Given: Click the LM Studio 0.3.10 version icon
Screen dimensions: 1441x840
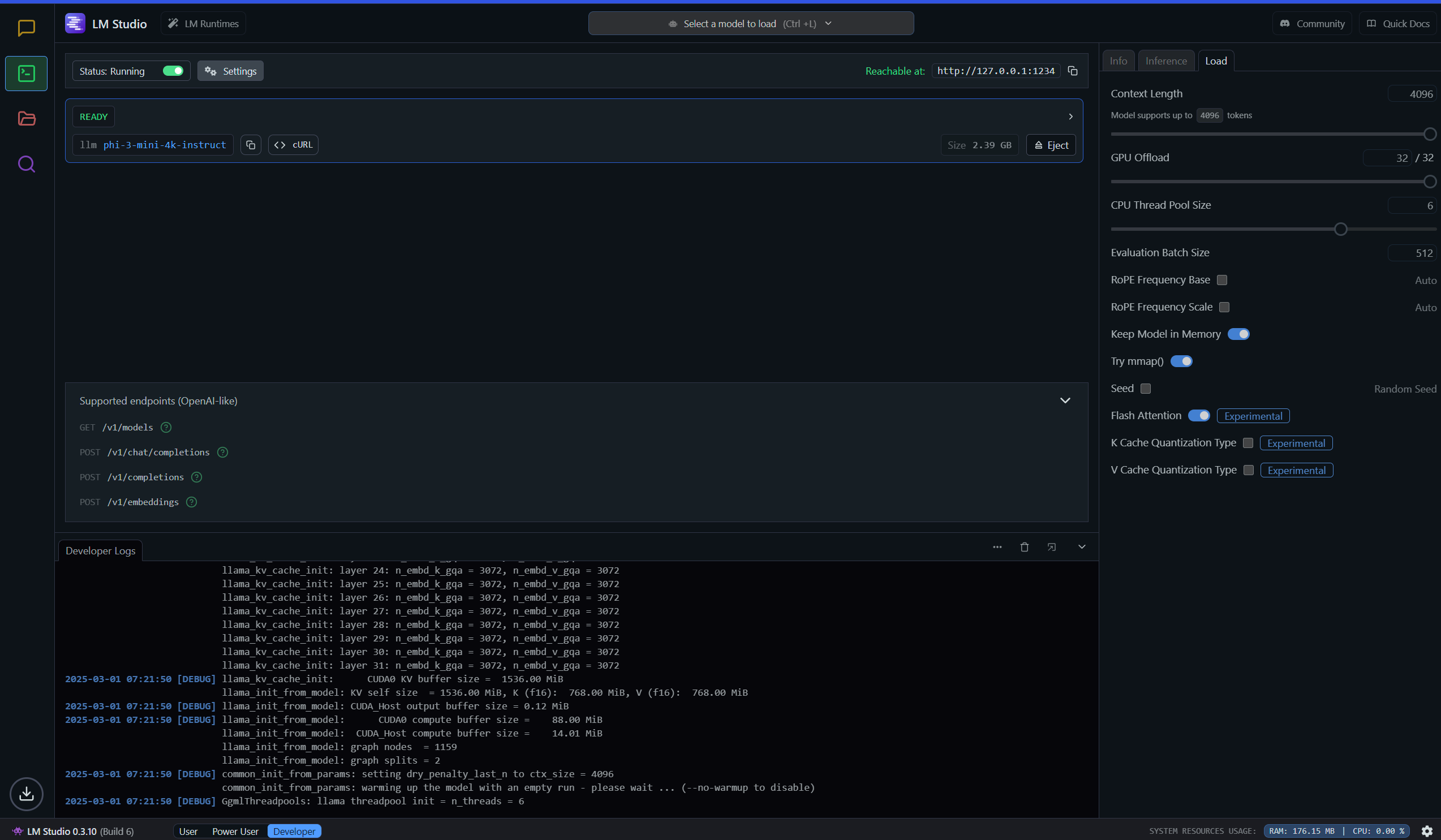Looking at the screenshot, I should pos(18,831).
